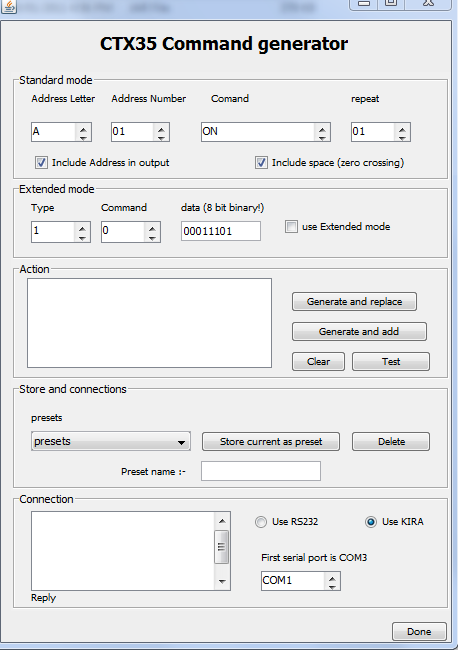This screenshot has width=458, height=650.
Task: Minimize the window
Action: (x=363, y=4)
